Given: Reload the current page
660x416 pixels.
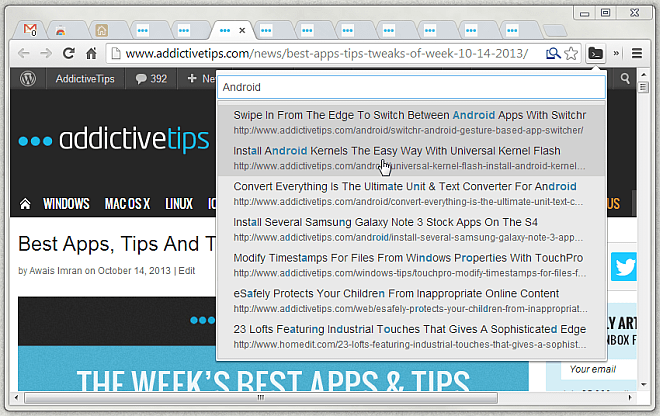Looking at the screenshot, I should click(69, 53).
